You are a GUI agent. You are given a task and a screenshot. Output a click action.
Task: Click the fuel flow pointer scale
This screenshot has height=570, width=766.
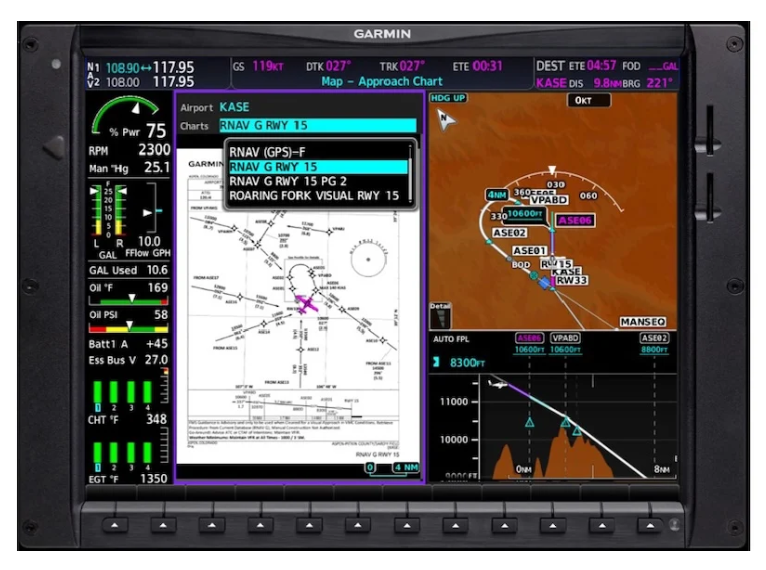pos(151,209)
